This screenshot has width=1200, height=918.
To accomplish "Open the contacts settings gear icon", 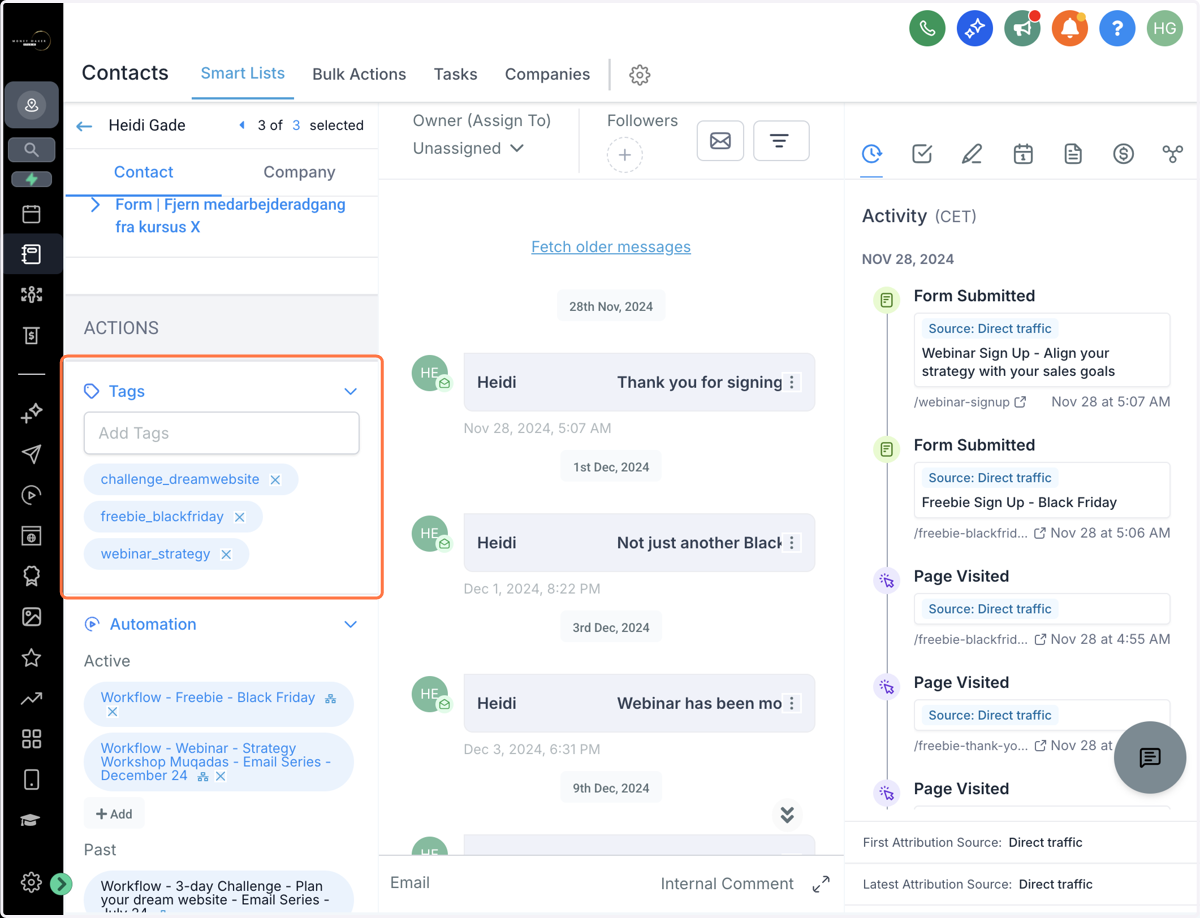I will [x=640, y=75].
